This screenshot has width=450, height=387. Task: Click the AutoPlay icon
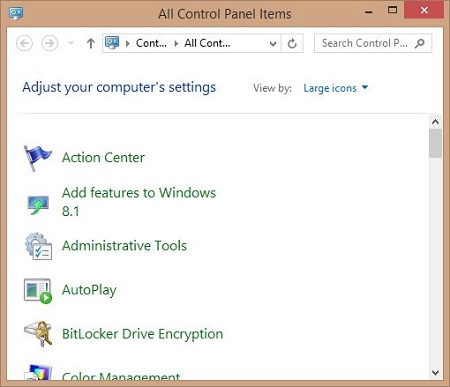point(38,291)
